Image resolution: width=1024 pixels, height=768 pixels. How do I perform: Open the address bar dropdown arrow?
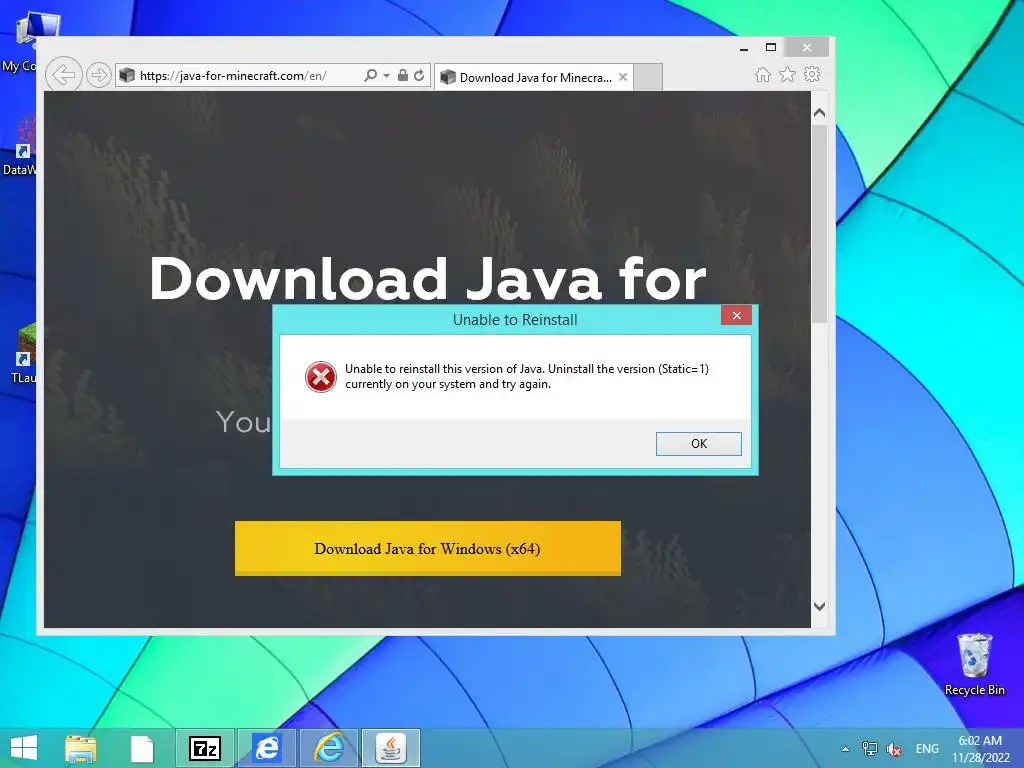[x=387, y=76]
